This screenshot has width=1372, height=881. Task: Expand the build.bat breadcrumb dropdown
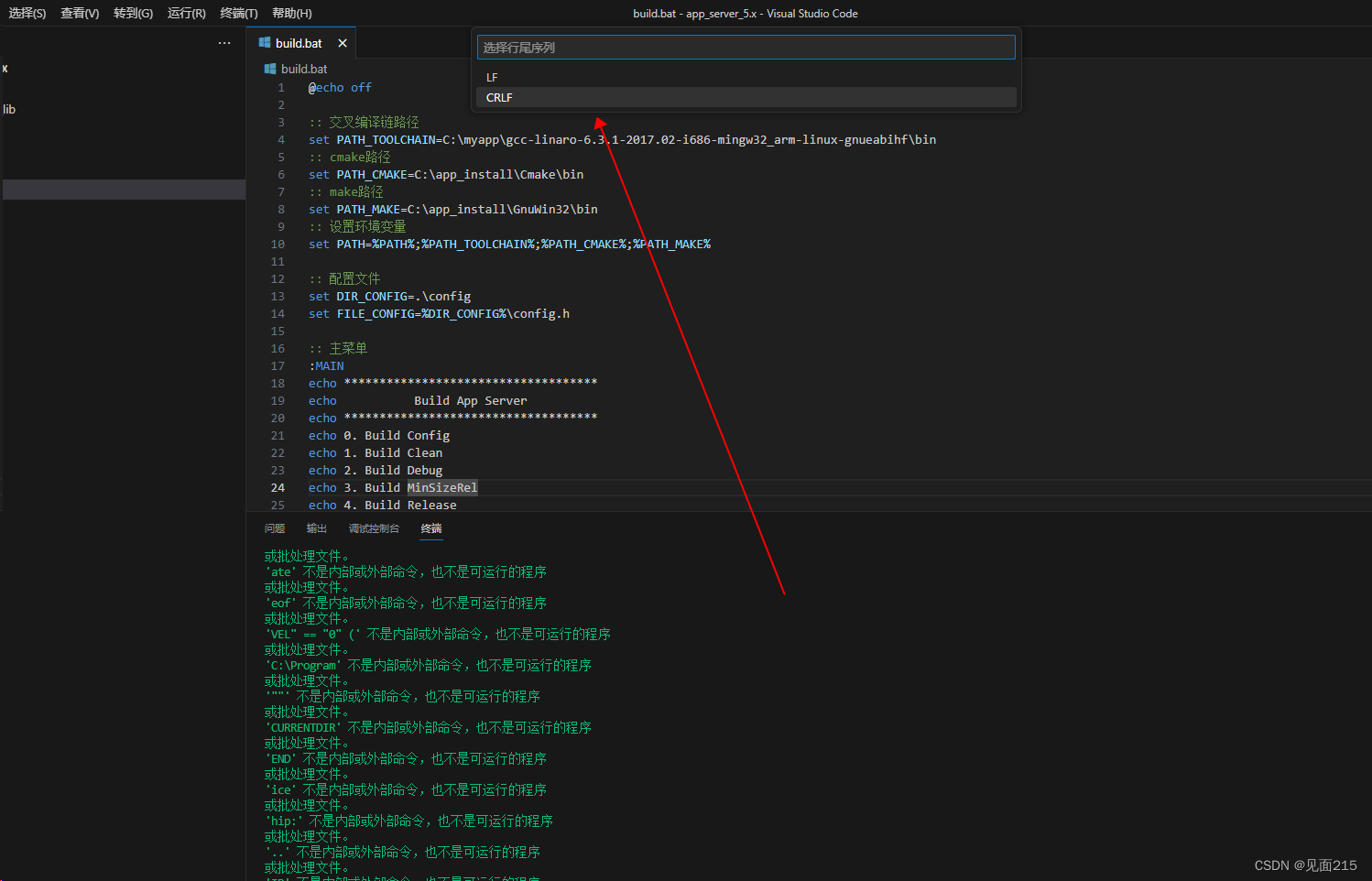(x=302, y=69)
